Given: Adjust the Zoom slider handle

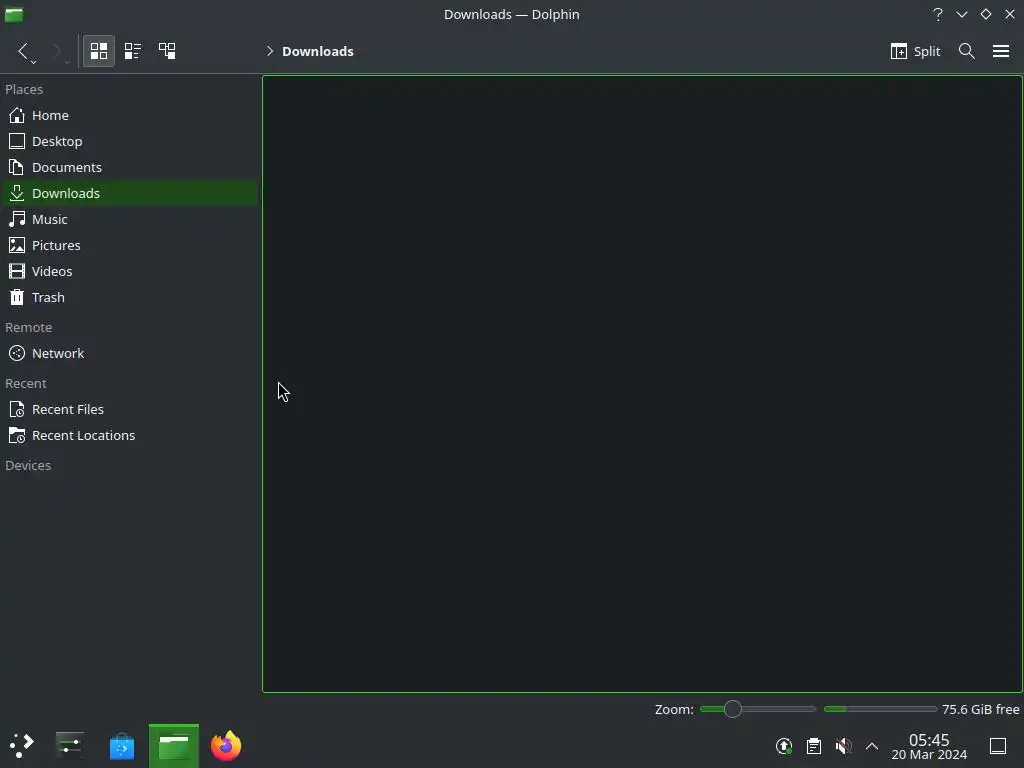Looking at the screenshot, I should pyautogui.click(x=733, y=709).
